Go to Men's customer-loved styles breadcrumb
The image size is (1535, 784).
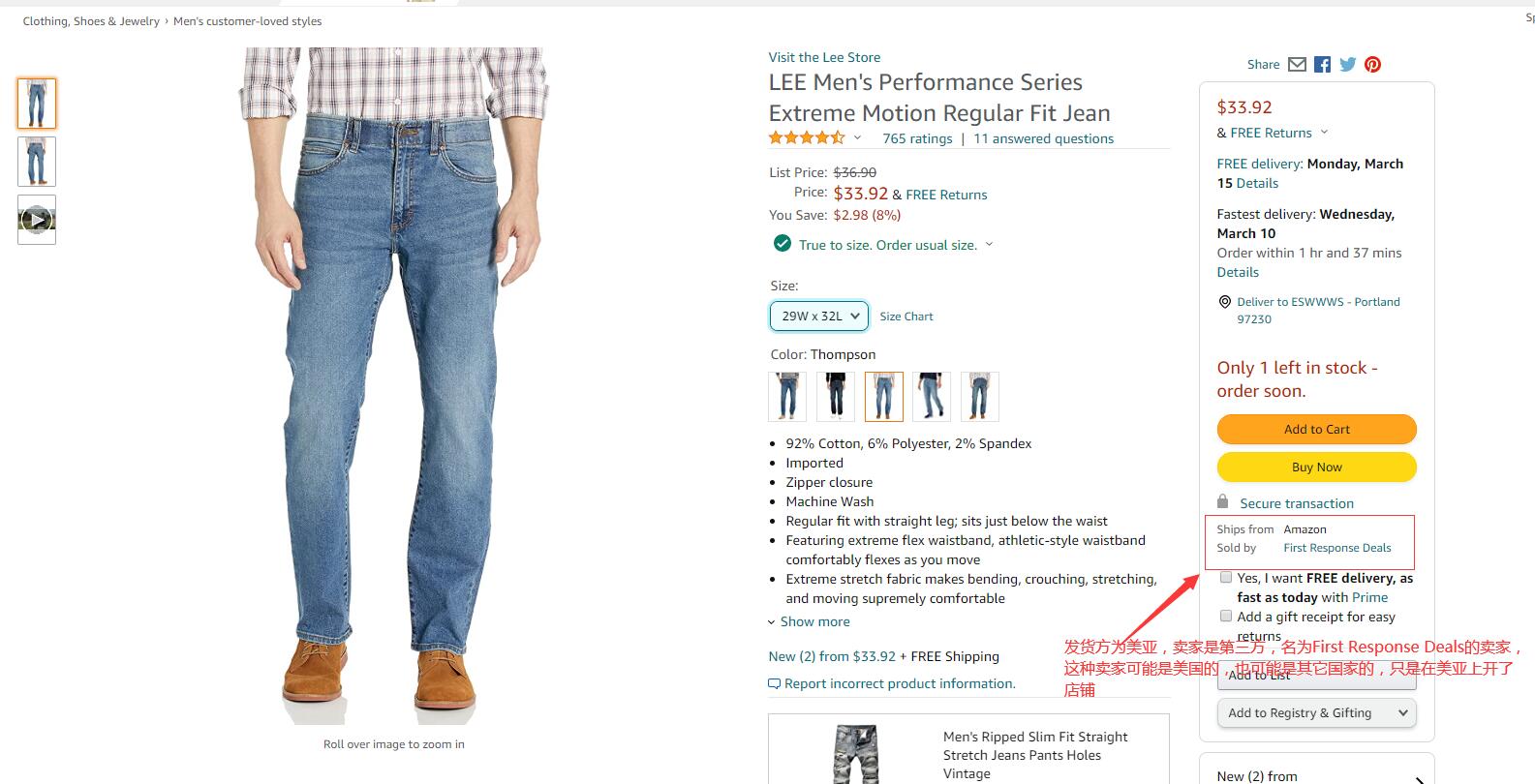point(248,21)
